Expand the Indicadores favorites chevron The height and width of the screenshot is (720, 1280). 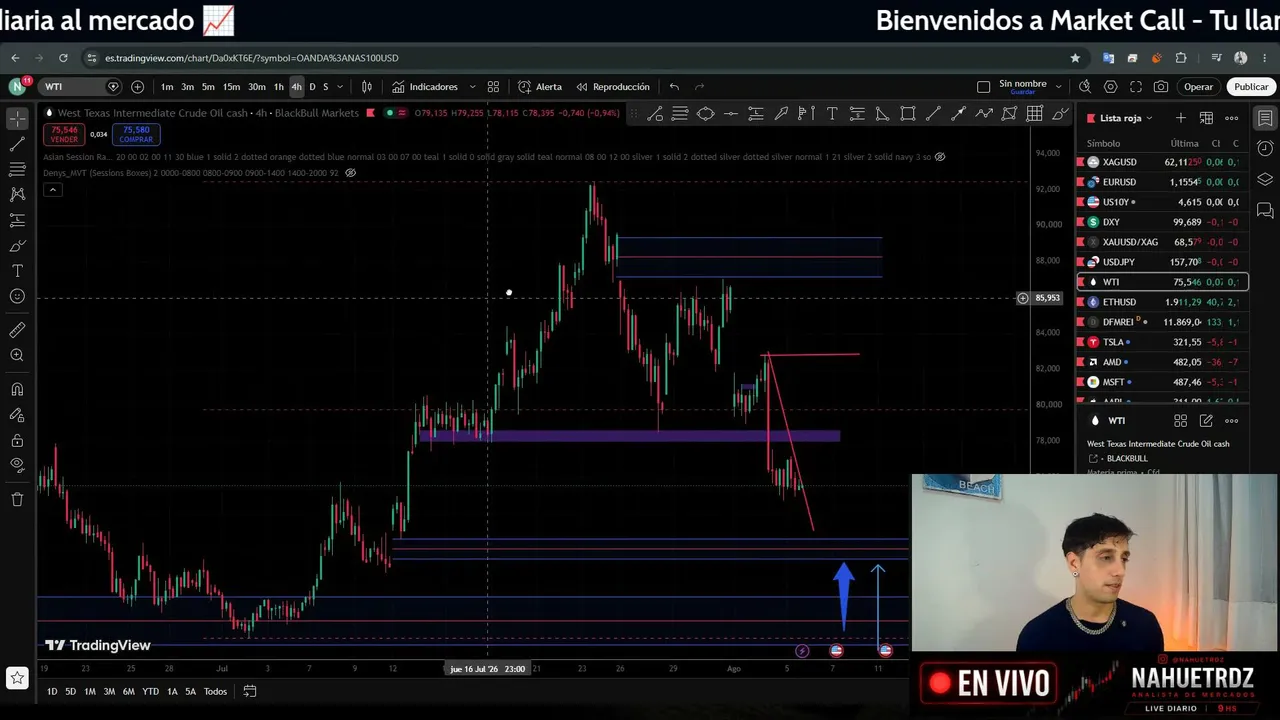(x=472, y=87)
